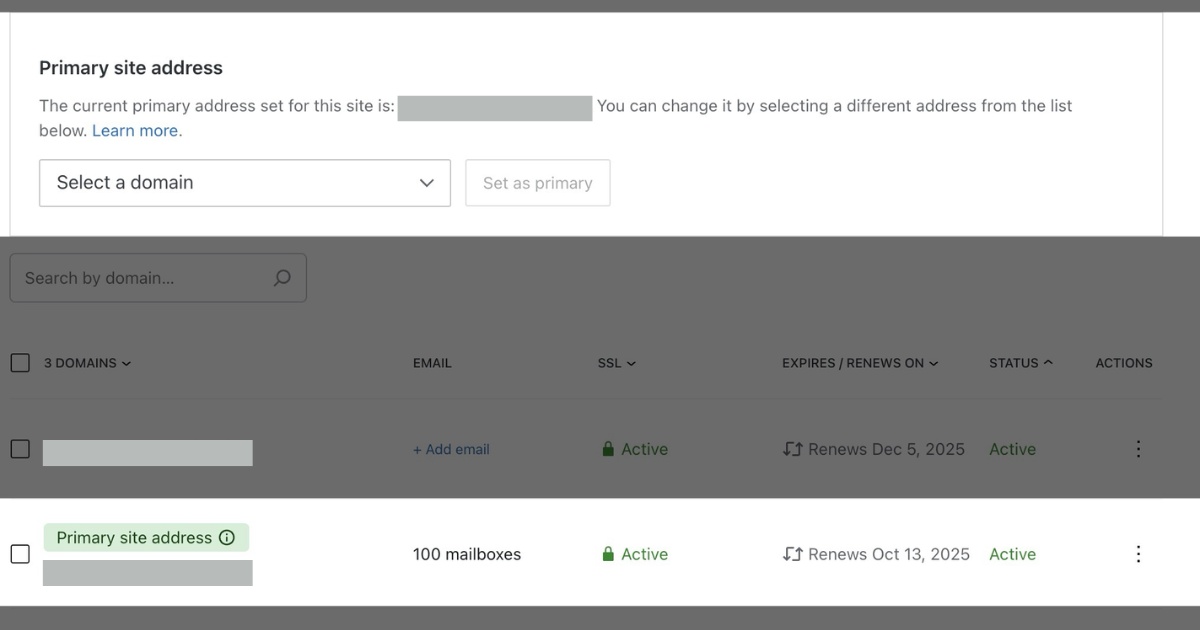Click the SSL padlock icon on the first domain row
Viewport: 1200px width, 630px height.
pos(608,449)
